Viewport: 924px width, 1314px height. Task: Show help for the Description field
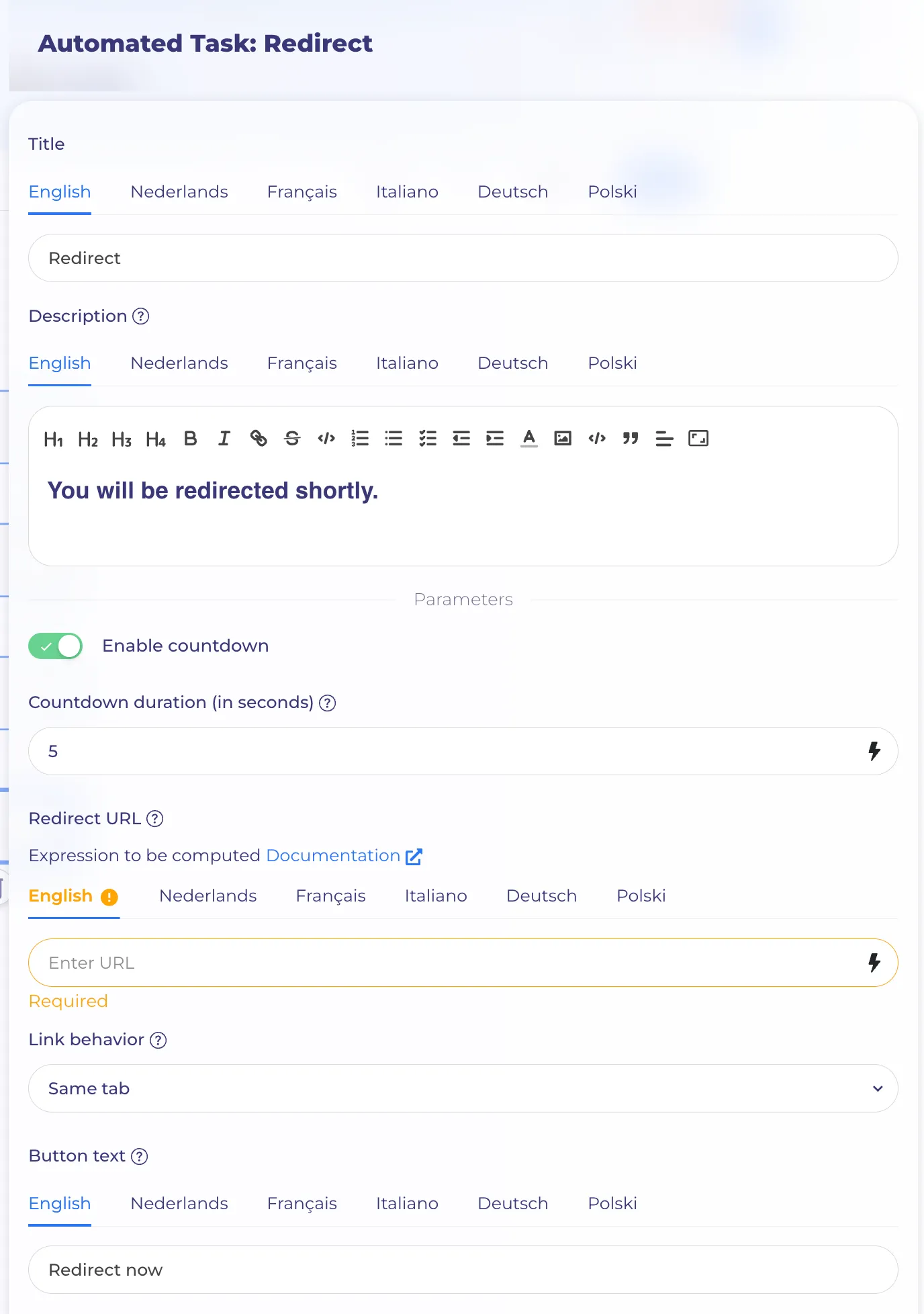pos(140,316)
